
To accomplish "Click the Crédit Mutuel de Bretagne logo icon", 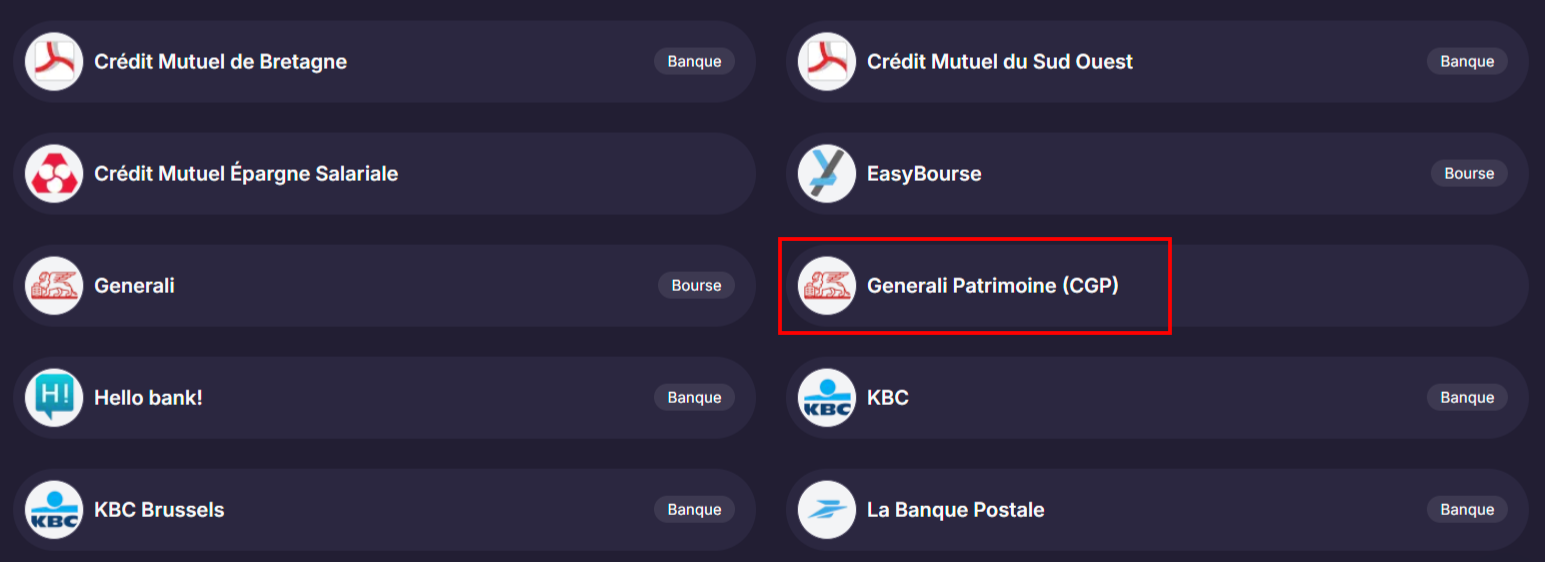I will click(54, 62).
